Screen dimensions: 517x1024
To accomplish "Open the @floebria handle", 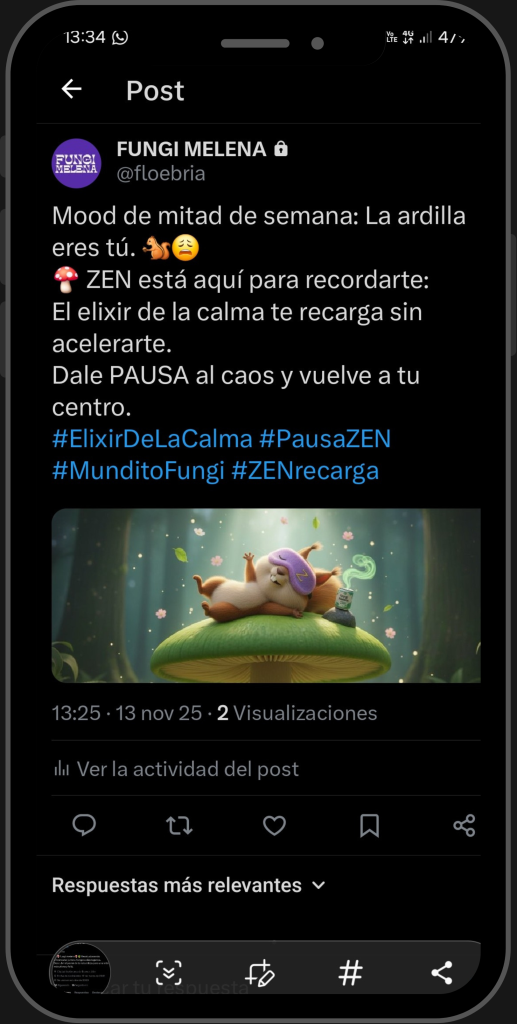I will (x=161, y=174).
